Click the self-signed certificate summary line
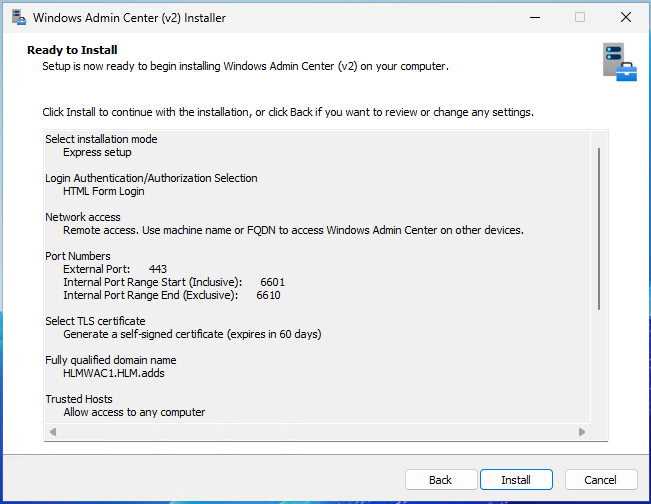Screen dimensions: 651x504 192,334
